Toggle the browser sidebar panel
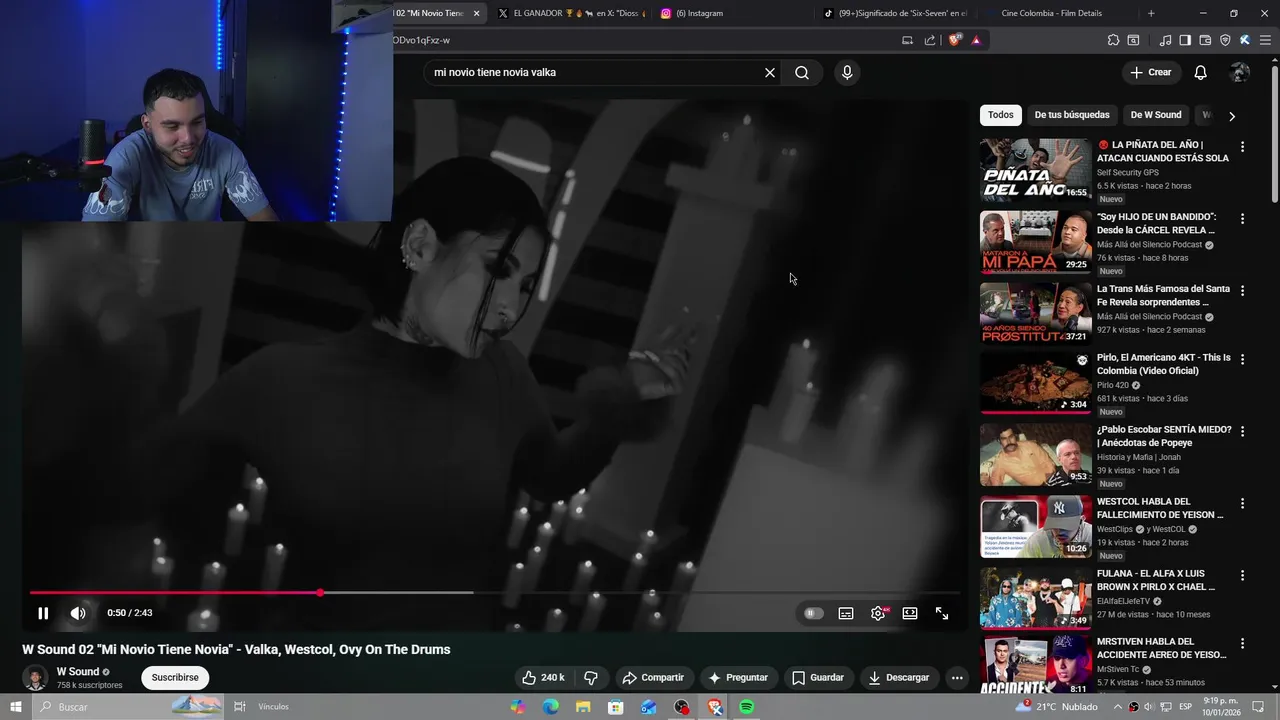Image resolution: width=1280 pixels, height=720 pixels. tap(1185, 40)
